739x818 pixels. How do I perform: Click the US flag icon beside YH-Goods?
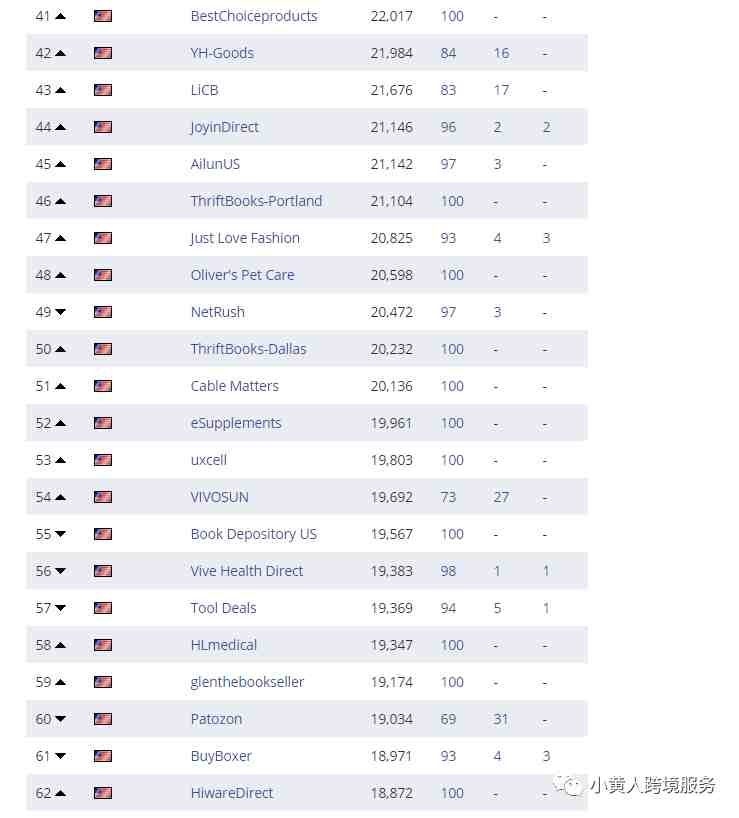point(103,53)
